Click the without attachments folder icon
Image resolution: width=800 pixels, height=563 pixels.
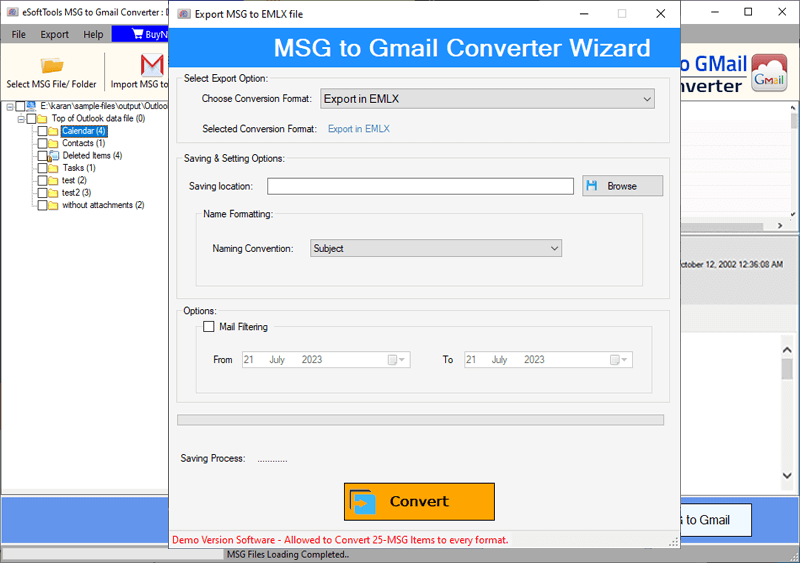[x=53, y=205]
